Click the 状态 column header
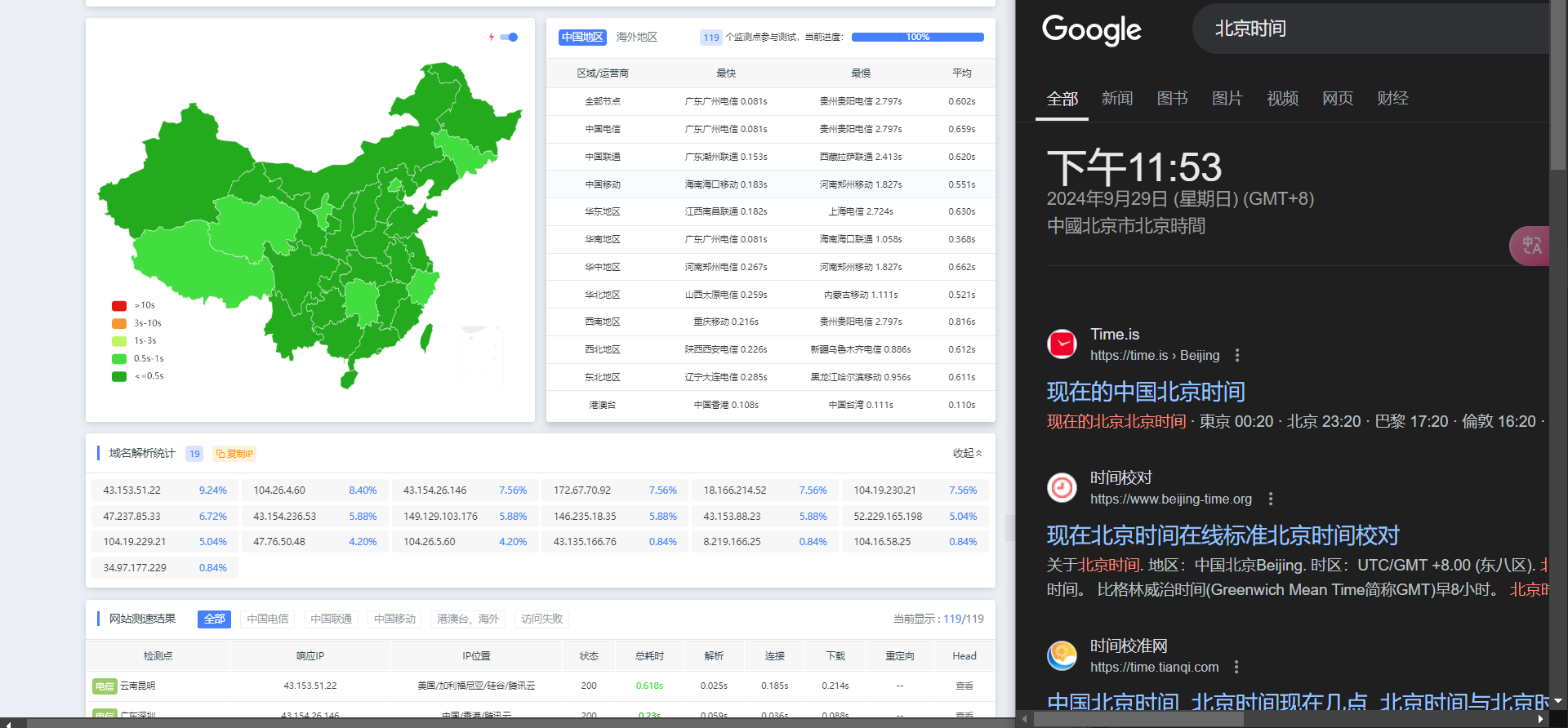The image size is (1568, 728). coord(589,656)
